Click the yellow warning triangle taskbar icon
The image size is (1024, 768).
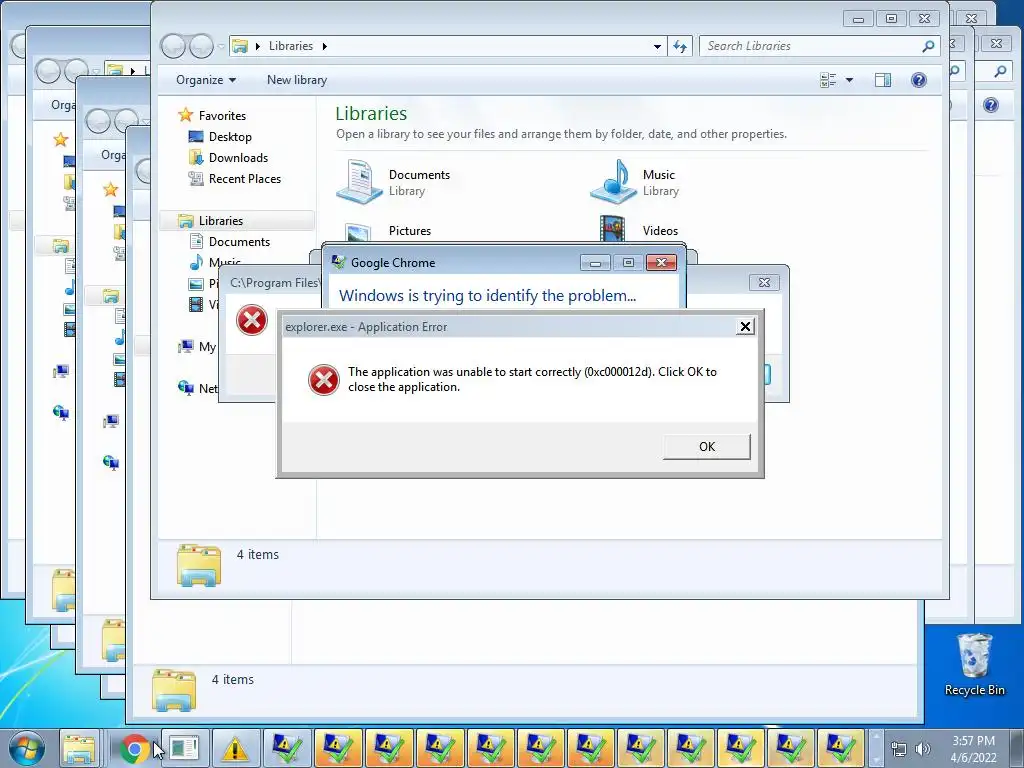(x=234, y=748)
